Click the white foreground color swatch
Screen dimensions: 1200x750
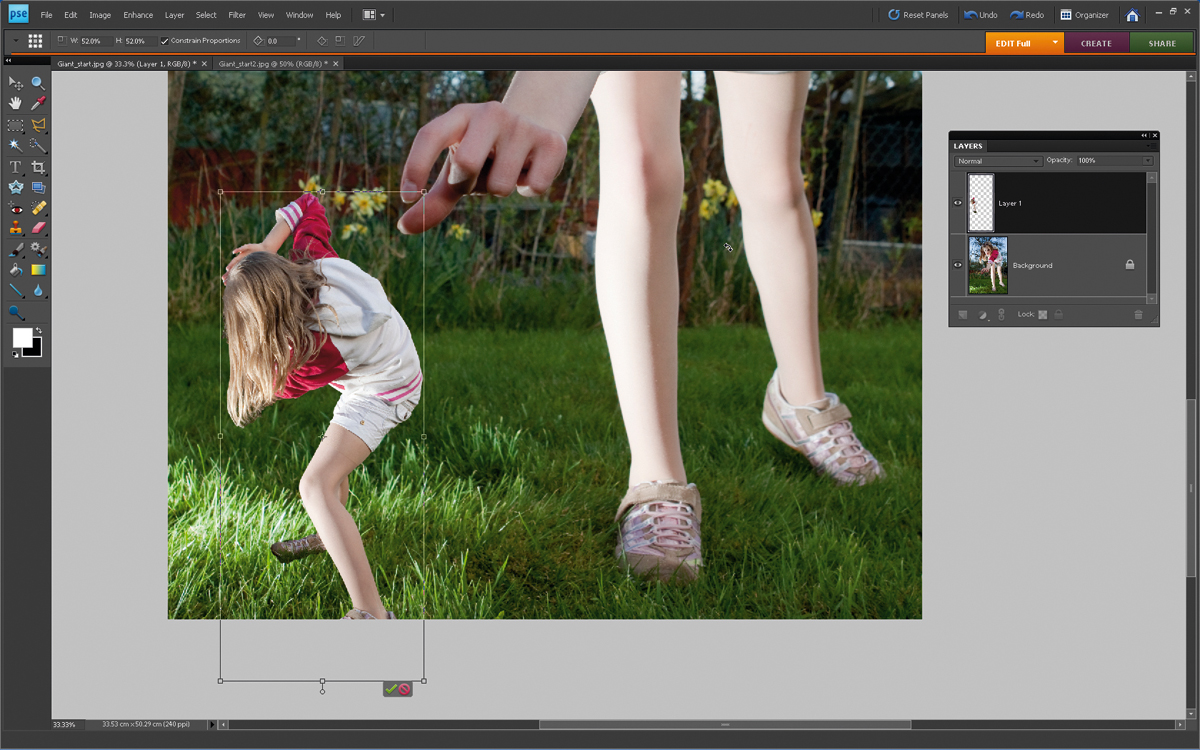tap(22, 338)
